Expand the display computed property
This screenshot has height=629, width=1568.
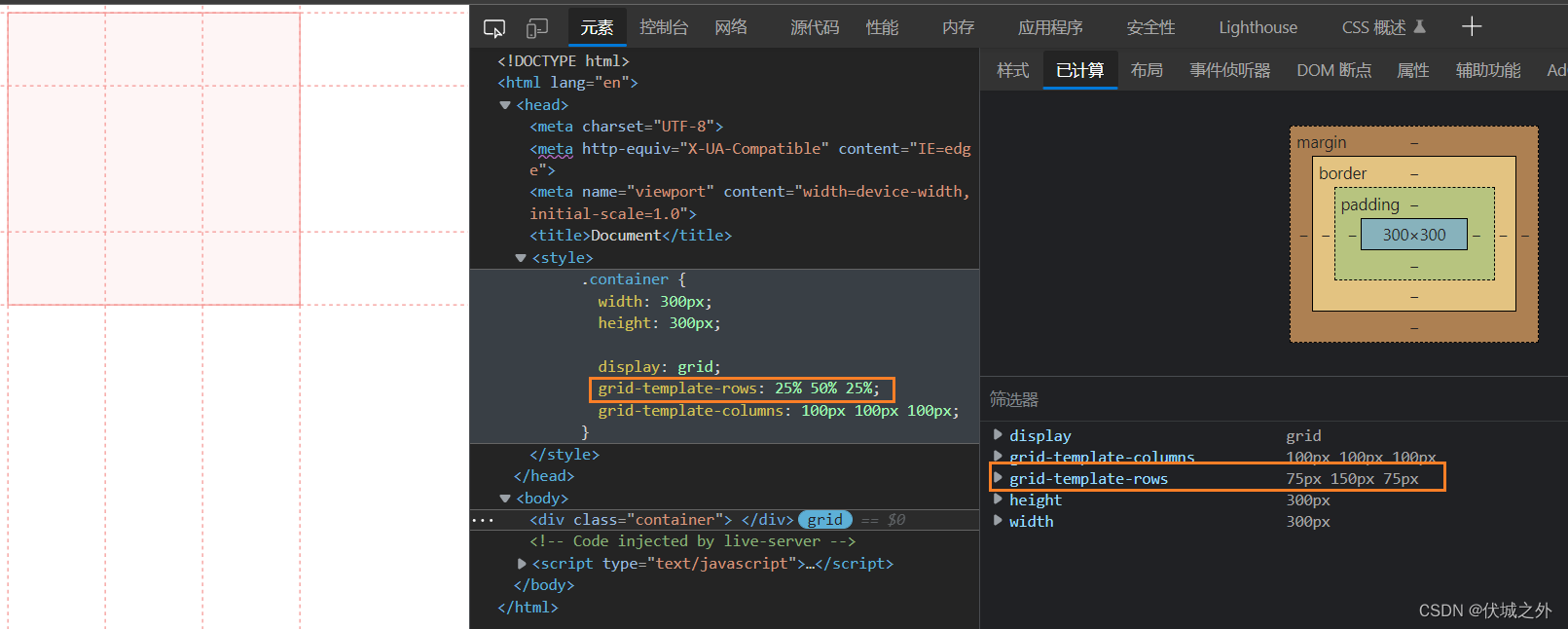pos(998,434)
